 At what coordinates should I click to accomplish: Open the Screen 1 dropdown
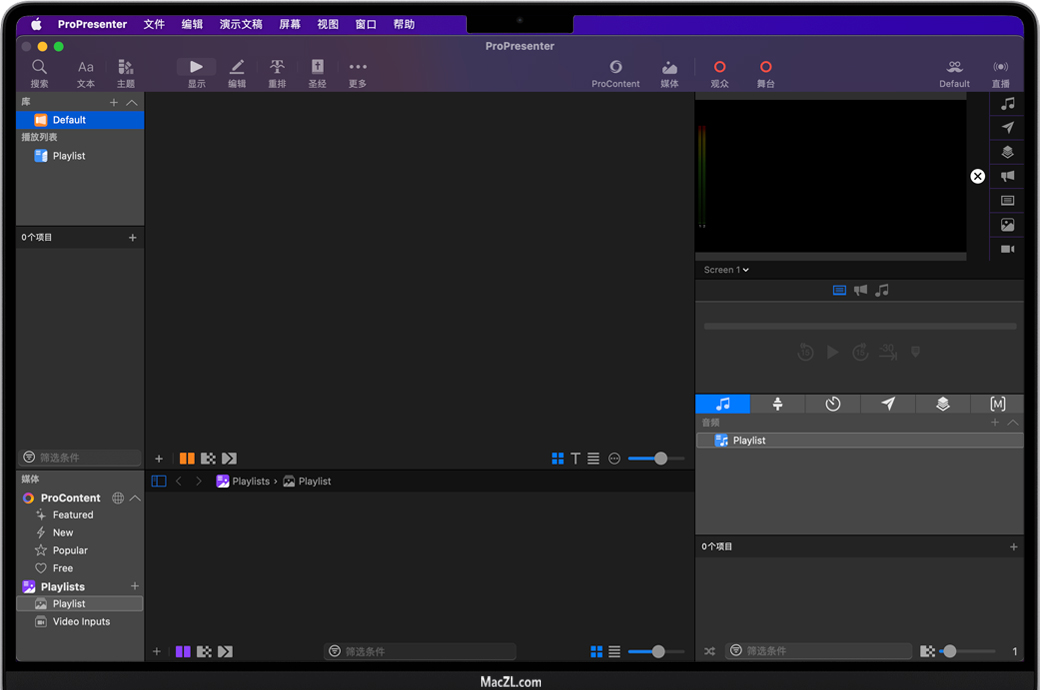click(x=726, y=270)
